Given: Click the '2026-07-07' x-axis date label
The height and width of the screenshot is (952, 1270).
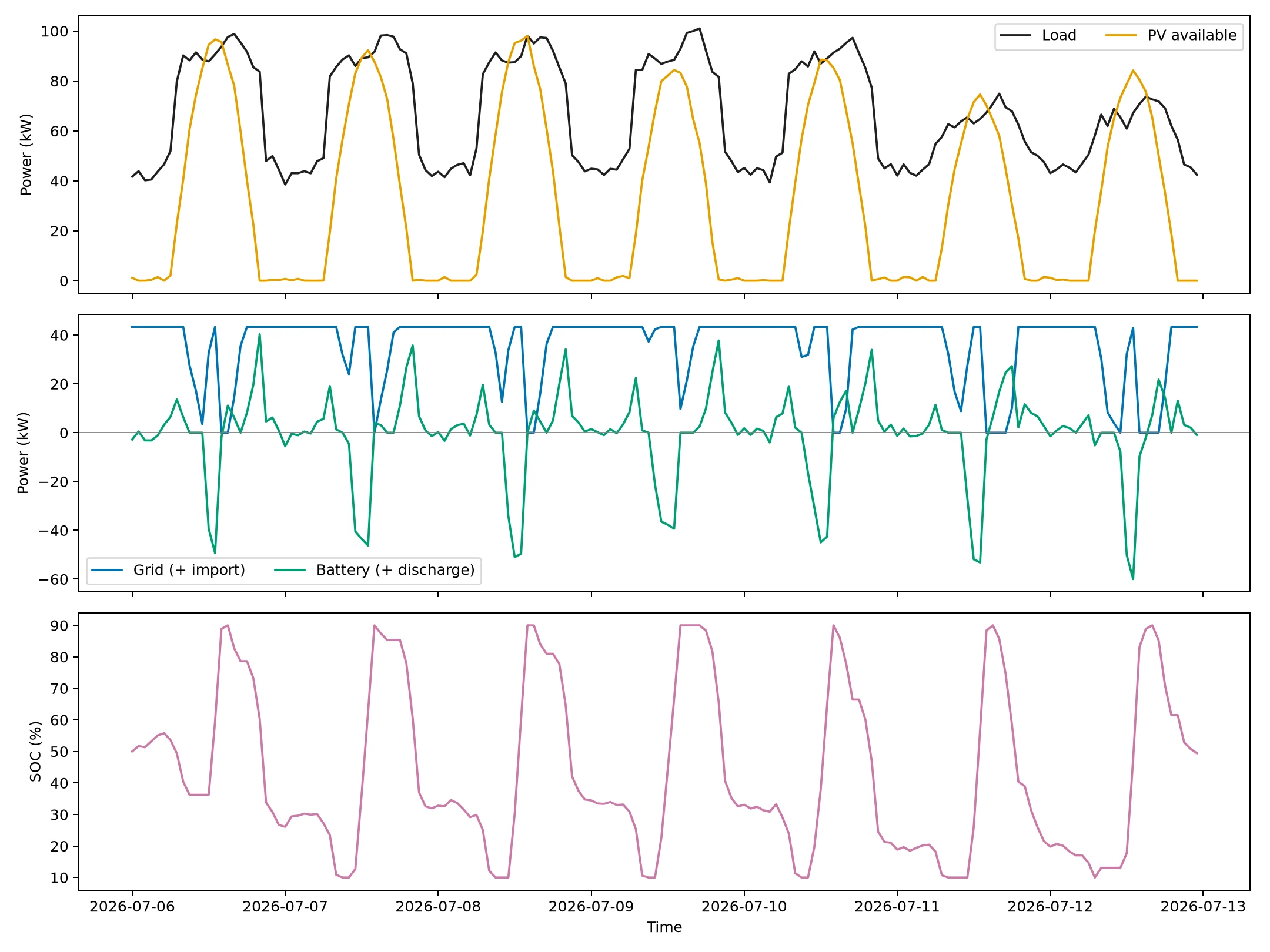Looking at the screenshot, I should point(285,907).
